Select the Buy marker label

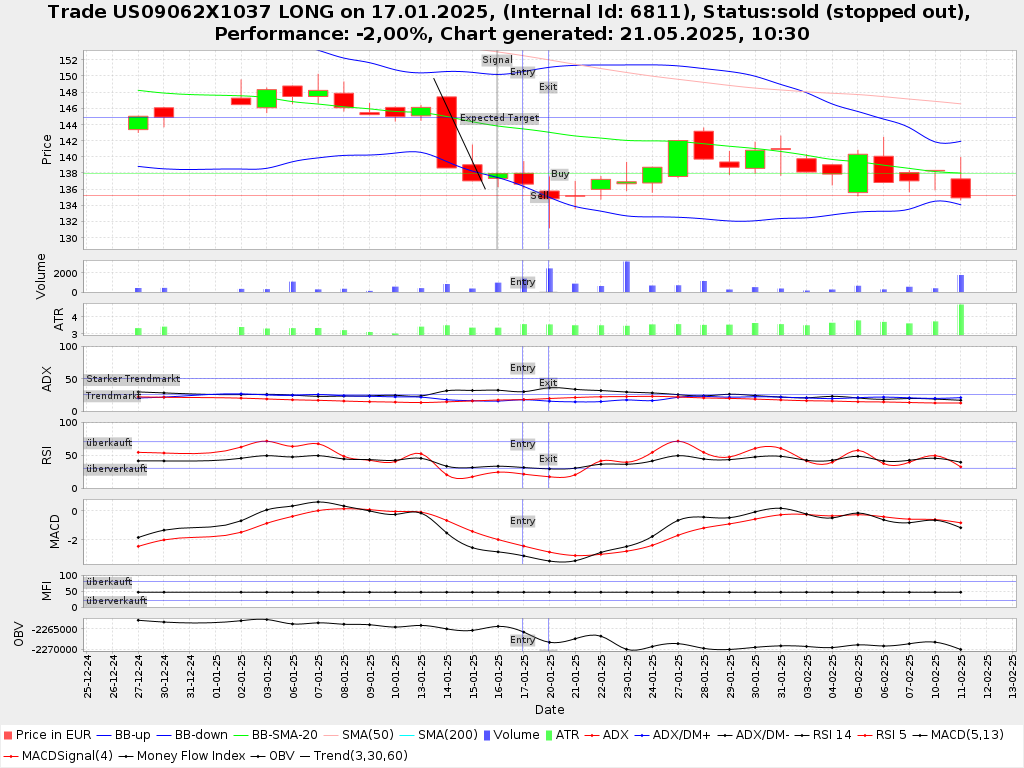[560, 174]
